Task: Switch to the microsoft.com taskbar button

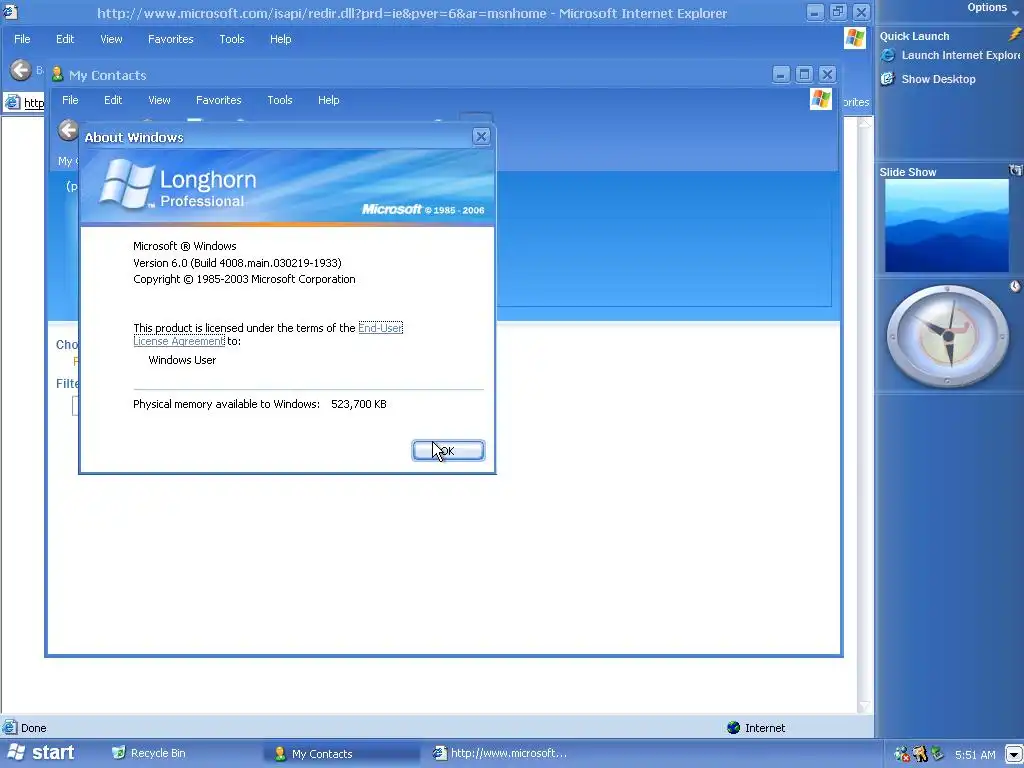Action: tap(500, 754)
